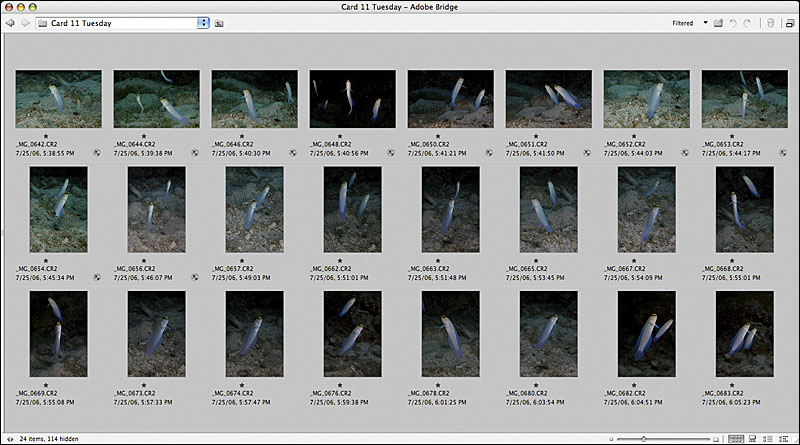Switch to Versions and Alternates view
The width and height of the screenshot is (800, 445).
pos(781,438)
